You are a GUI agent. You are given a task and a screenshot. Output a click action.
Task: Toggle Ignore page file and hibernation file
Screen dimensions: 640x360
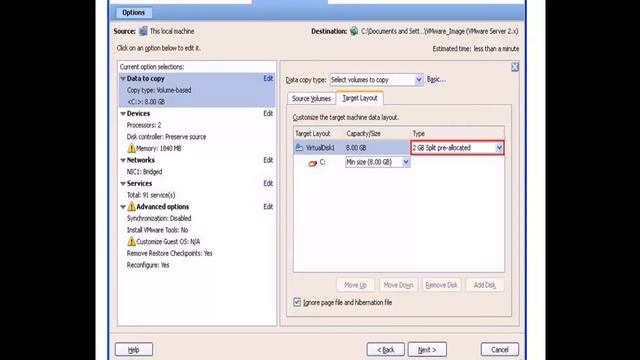click(x=297, y=302)
